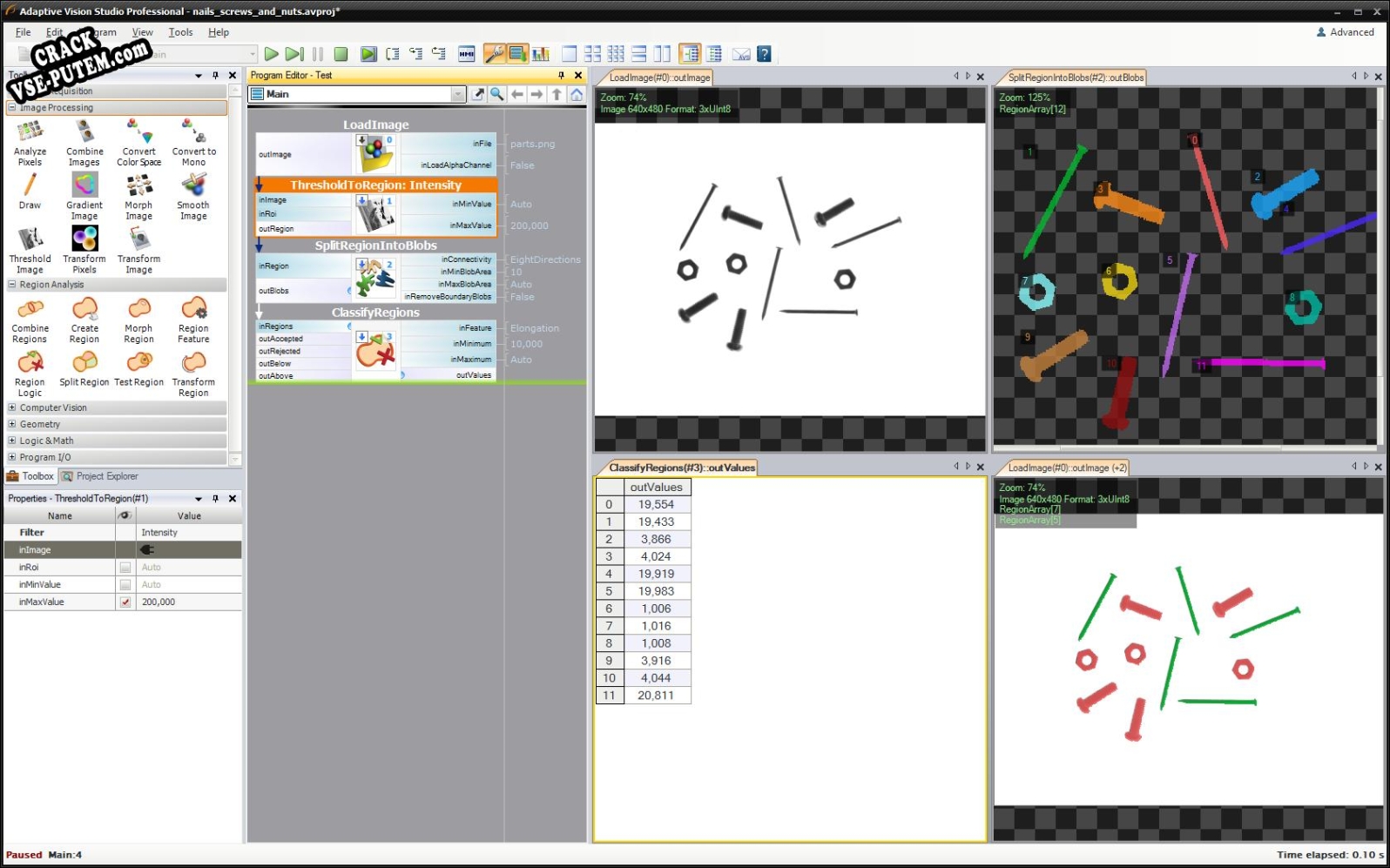Click the Advanced user level button
Image resolution: width=1390 pixels, height=868 pixels.
point(1345,32)
